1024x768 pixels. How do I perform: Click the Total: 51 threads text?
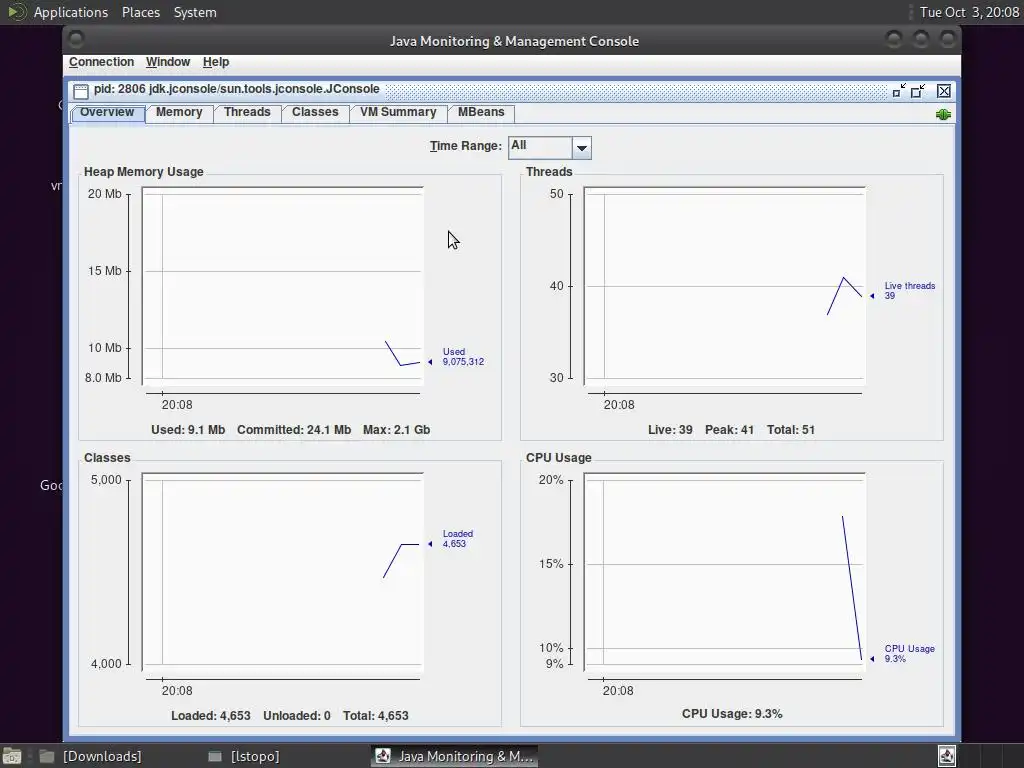(791, 430)
